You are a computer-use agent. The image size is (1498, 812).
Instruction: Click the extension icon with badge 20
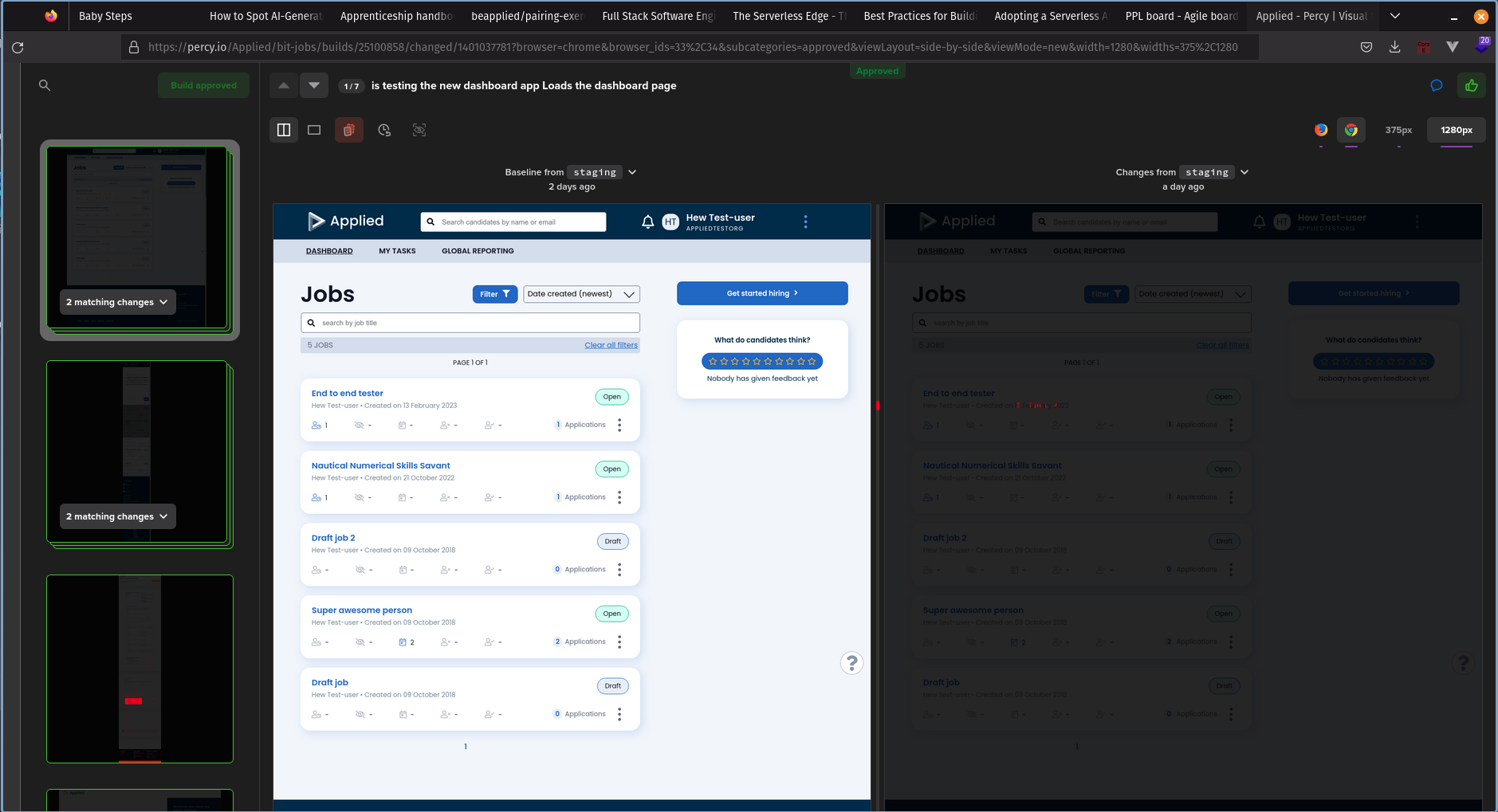coord(1481,45)
